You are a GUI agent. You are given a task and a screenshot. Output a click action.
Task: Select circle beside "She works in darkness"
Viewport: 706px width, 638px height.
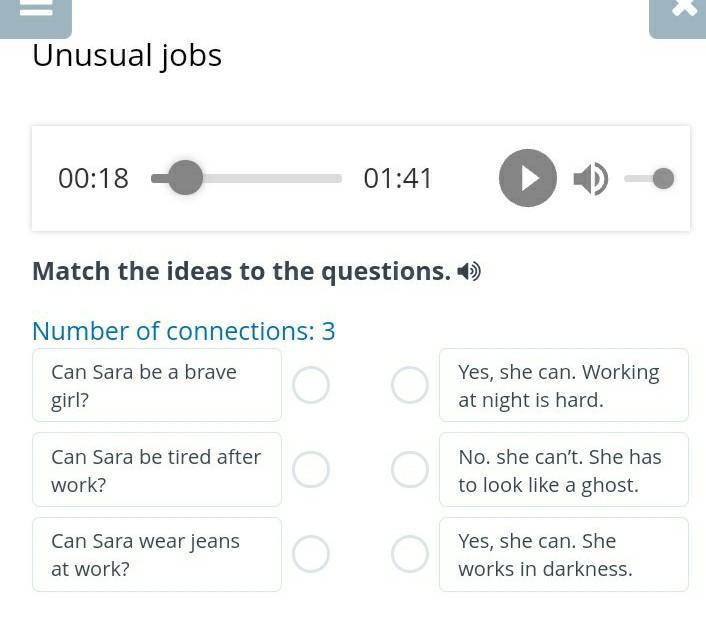pyautogui.click(x=410, y=554)
